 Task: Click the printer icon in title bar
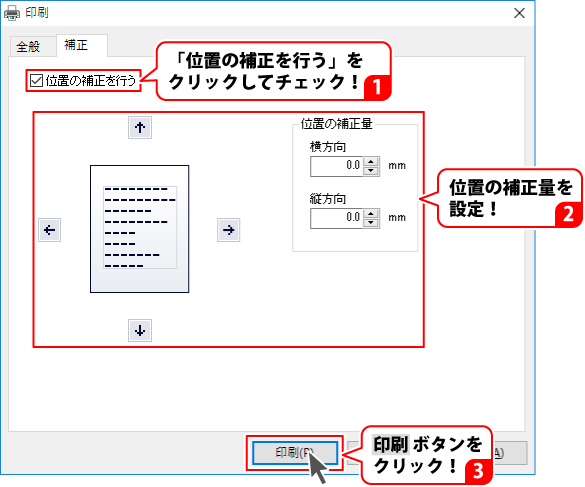[12, 13]
